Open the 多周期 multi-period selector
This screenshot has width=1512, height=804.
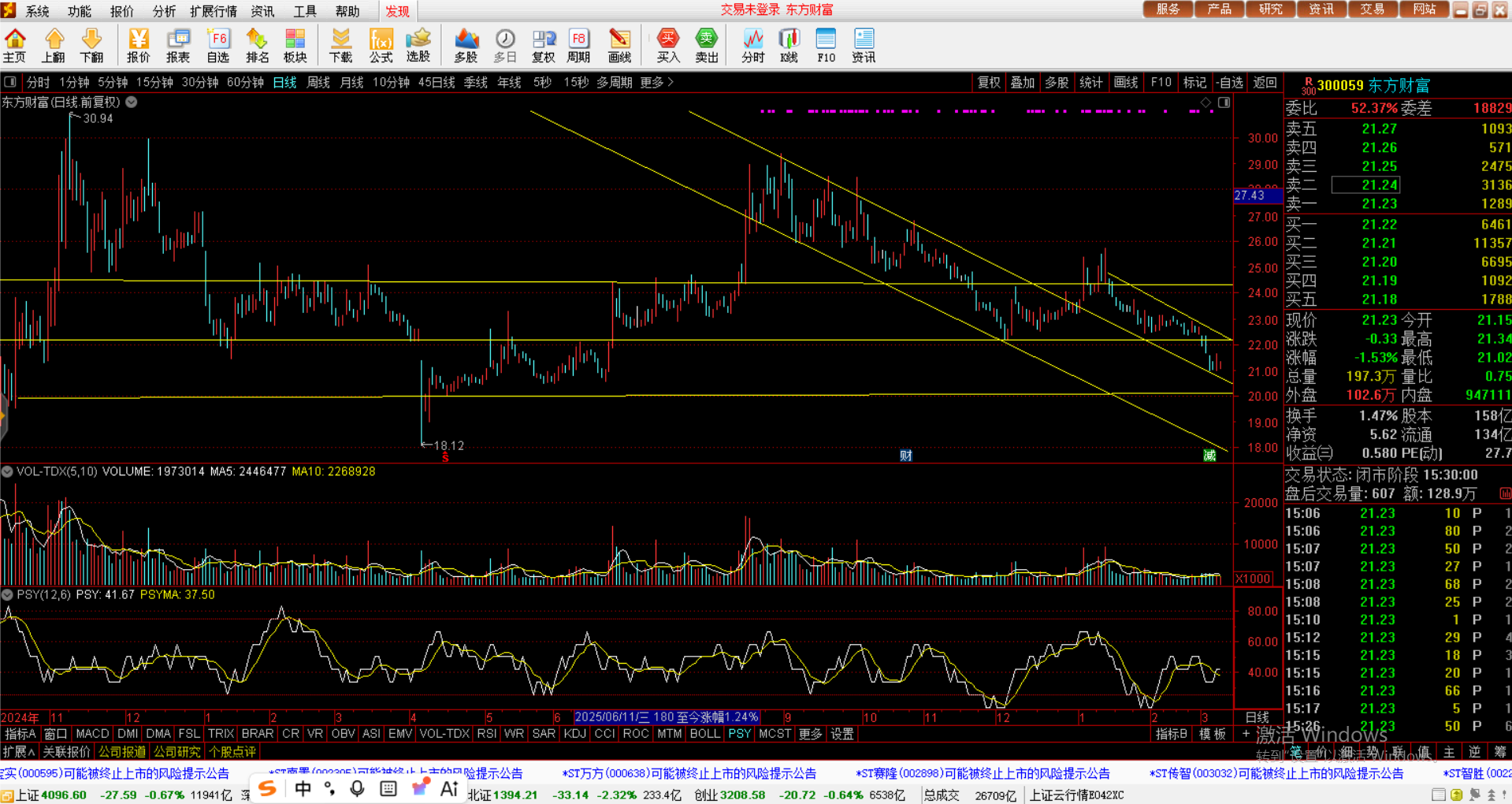[x=614, y=82]
